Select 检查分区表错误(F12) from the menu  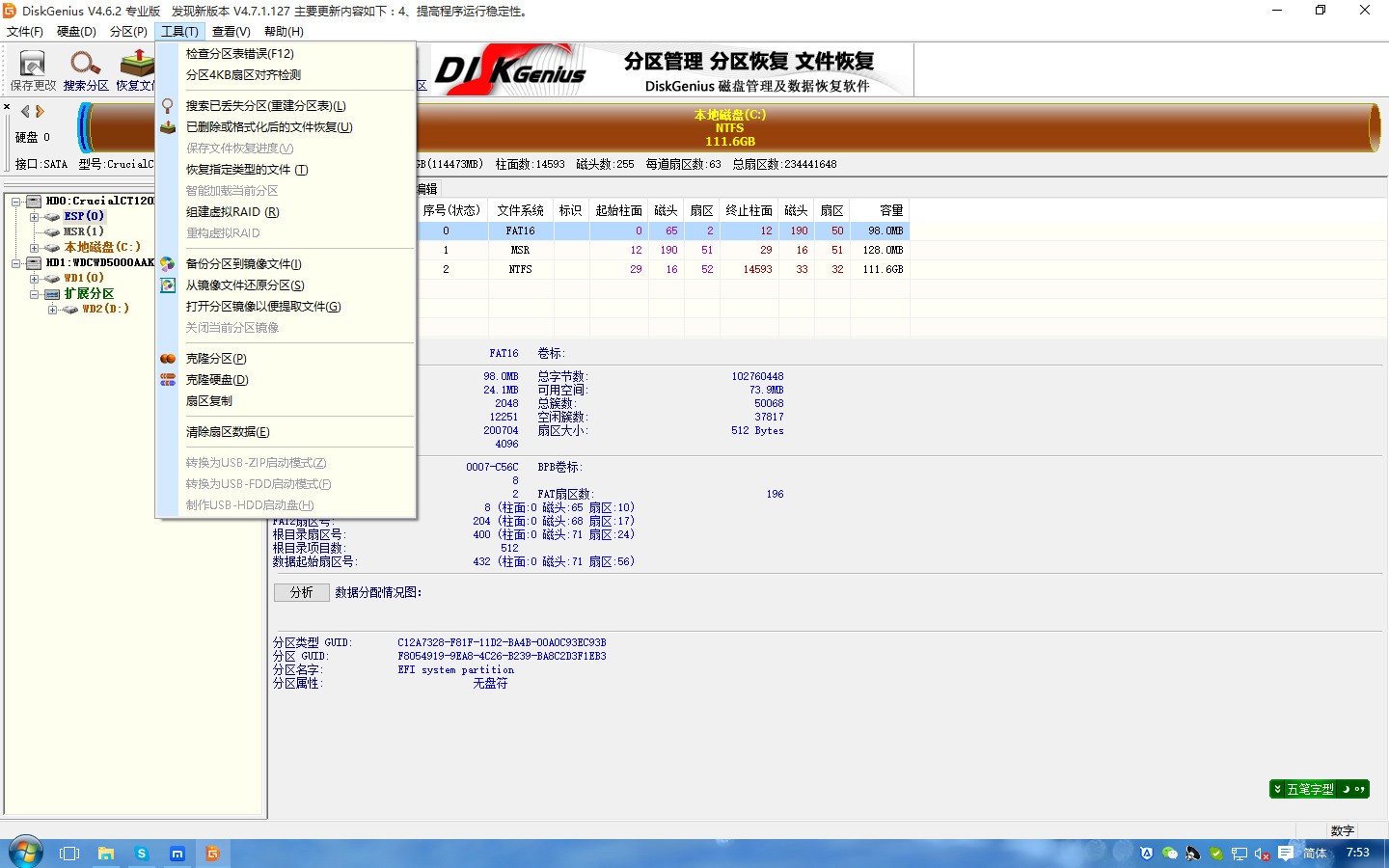click(237, 53)
